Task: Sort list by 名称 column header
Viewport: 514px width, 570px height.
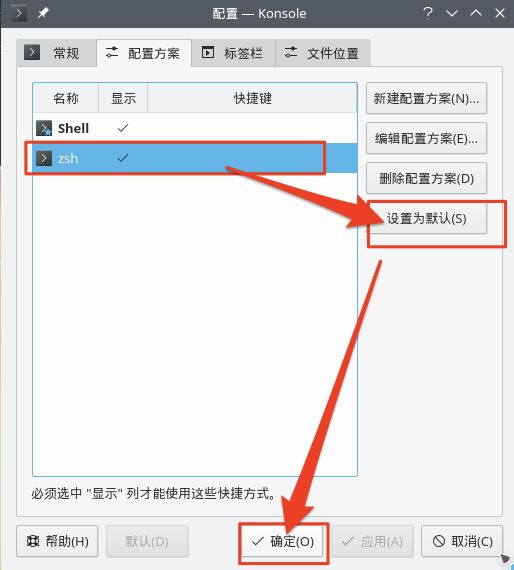Action: pos(65,98)
